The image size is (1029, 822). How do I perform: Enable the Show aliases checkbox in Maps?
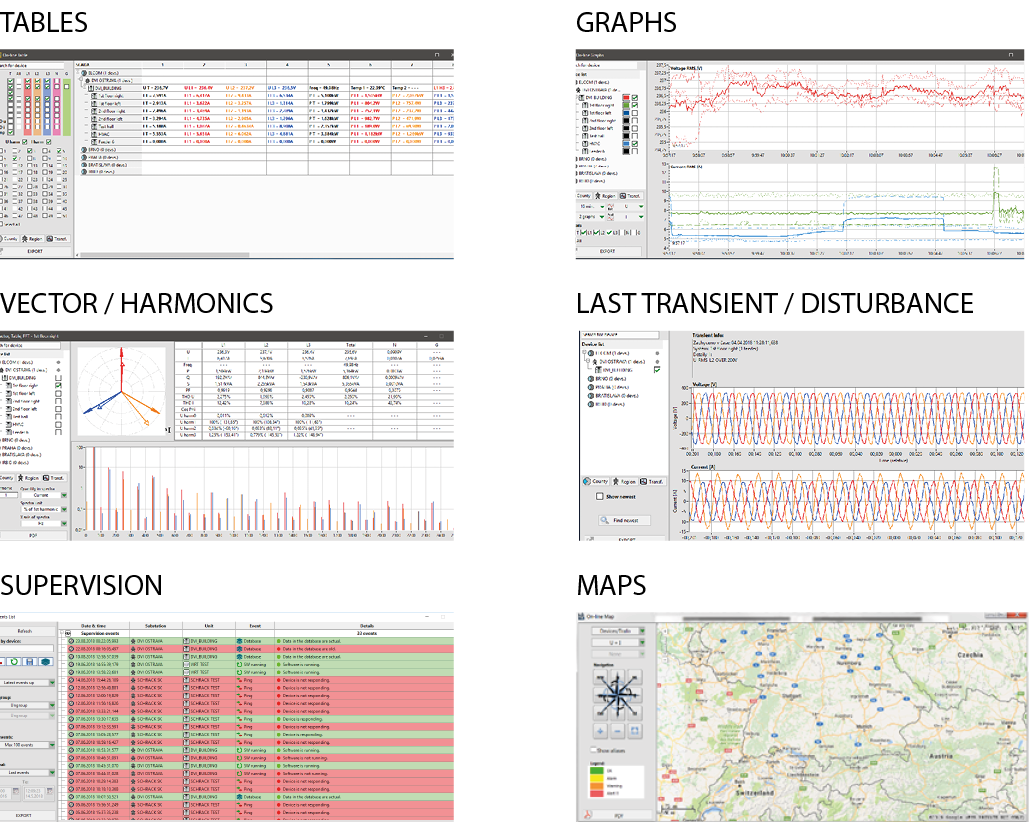pos(594,750)
